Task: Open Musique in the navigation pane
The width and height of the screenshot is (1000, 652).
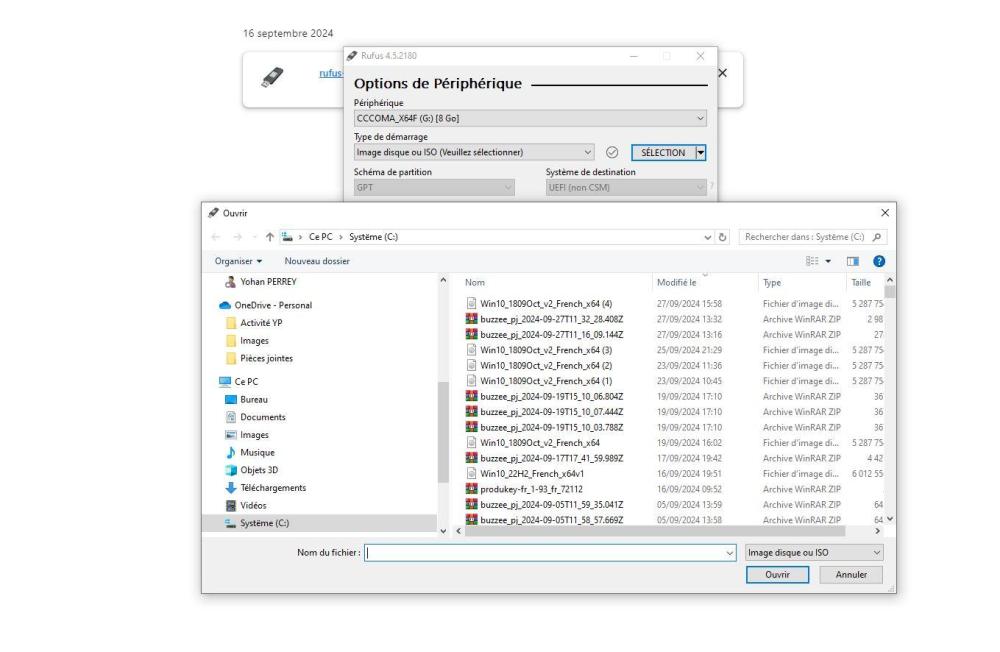Action: click(257, 452)
